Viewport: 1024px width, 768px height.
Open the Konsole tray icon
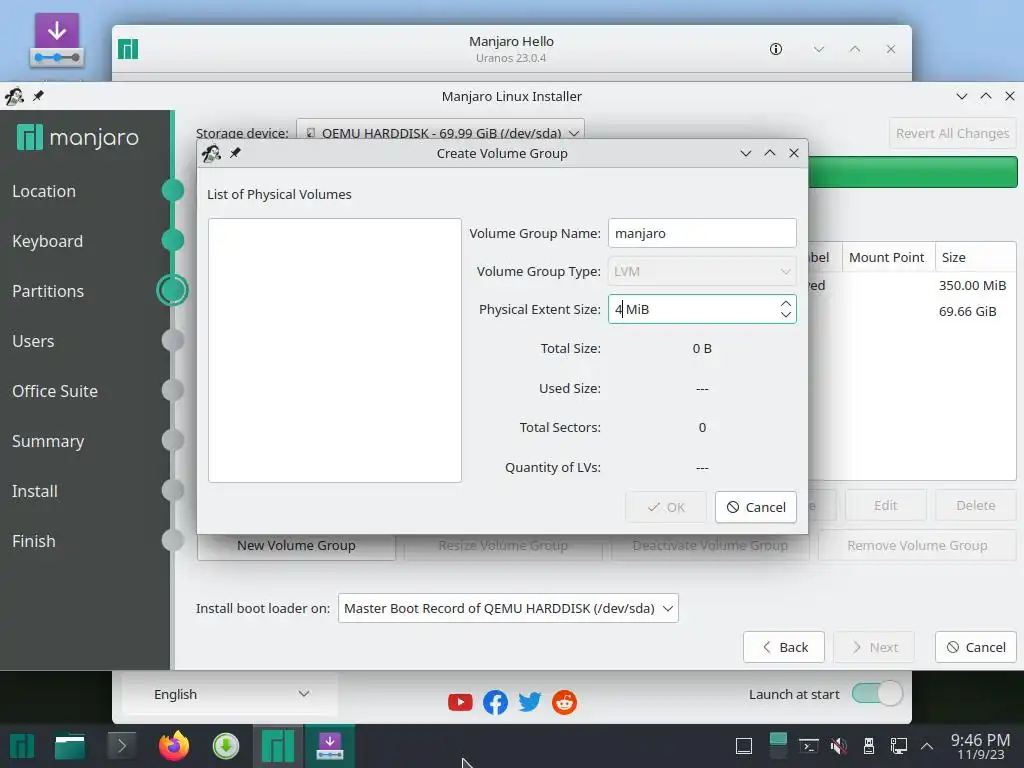808,746
